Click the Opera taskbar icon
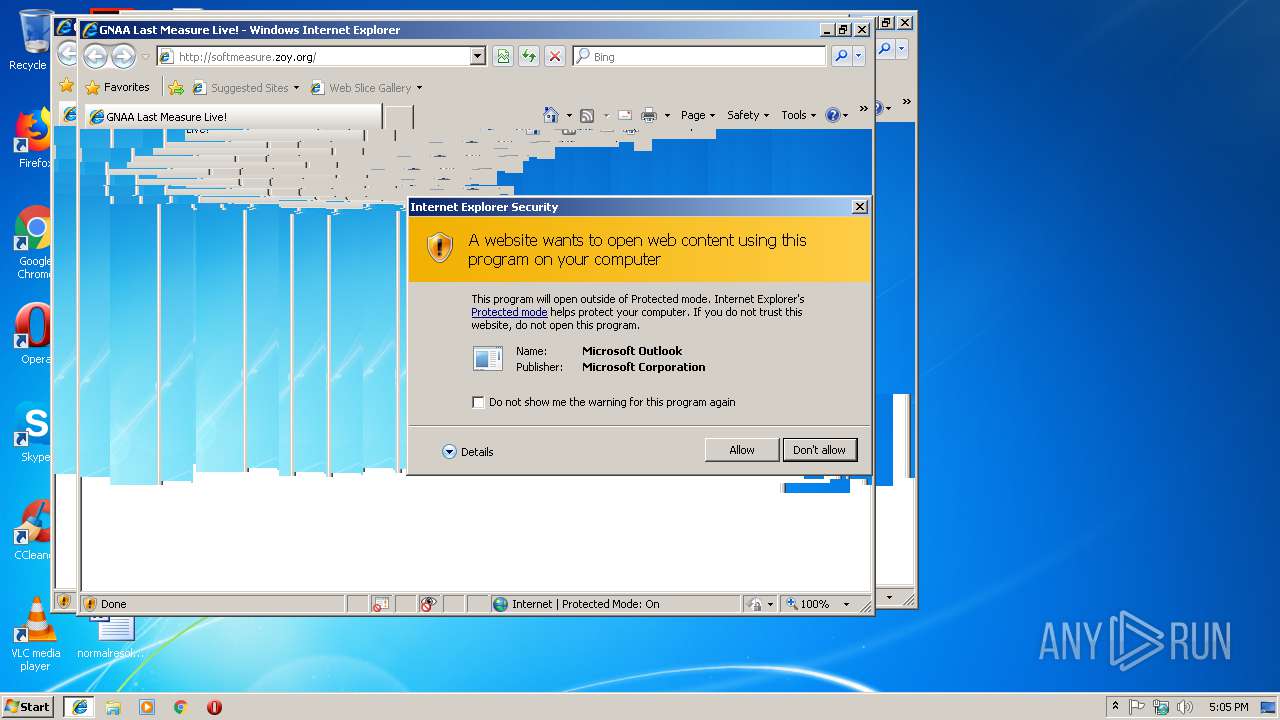This screenshot has height=720, width=1280. coord(214,707)
